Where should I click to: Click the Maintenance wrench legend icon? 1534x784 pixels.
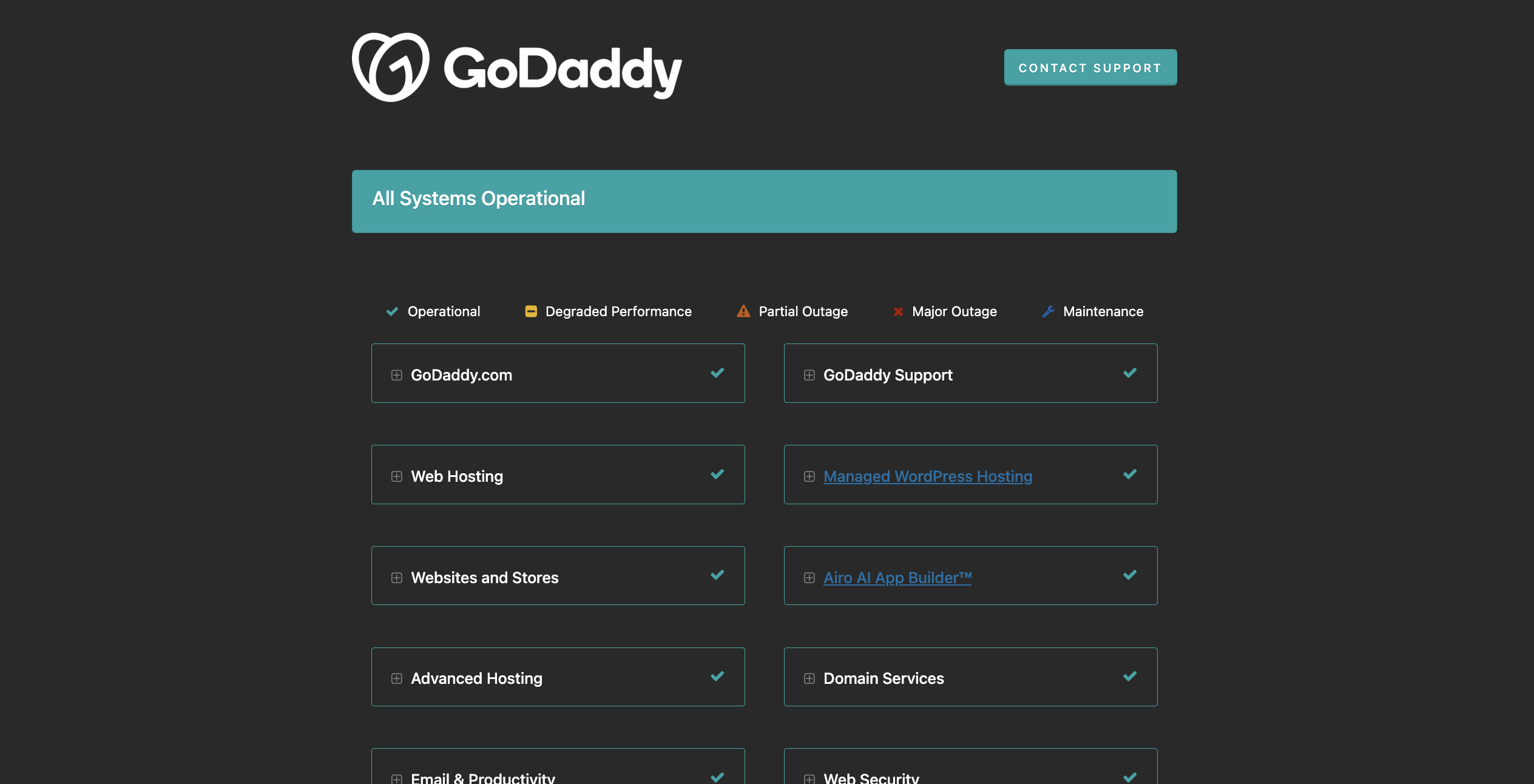tap(1049, 311)
